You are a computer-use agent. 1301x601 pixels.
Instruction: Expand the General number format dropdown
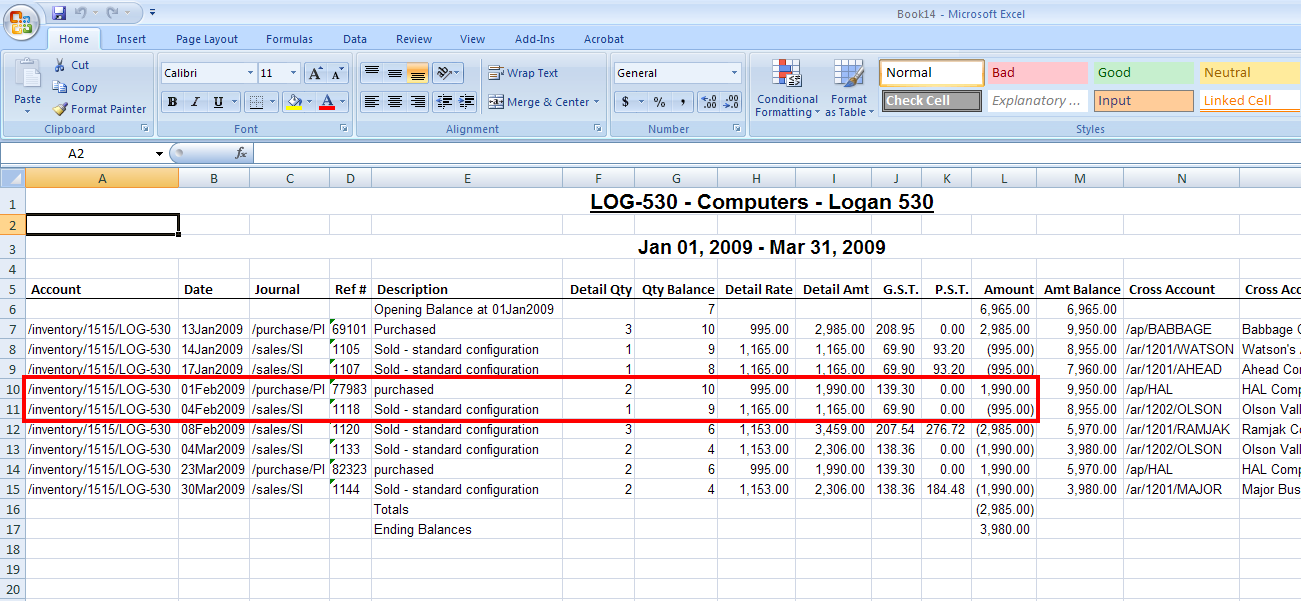point(734,73)
